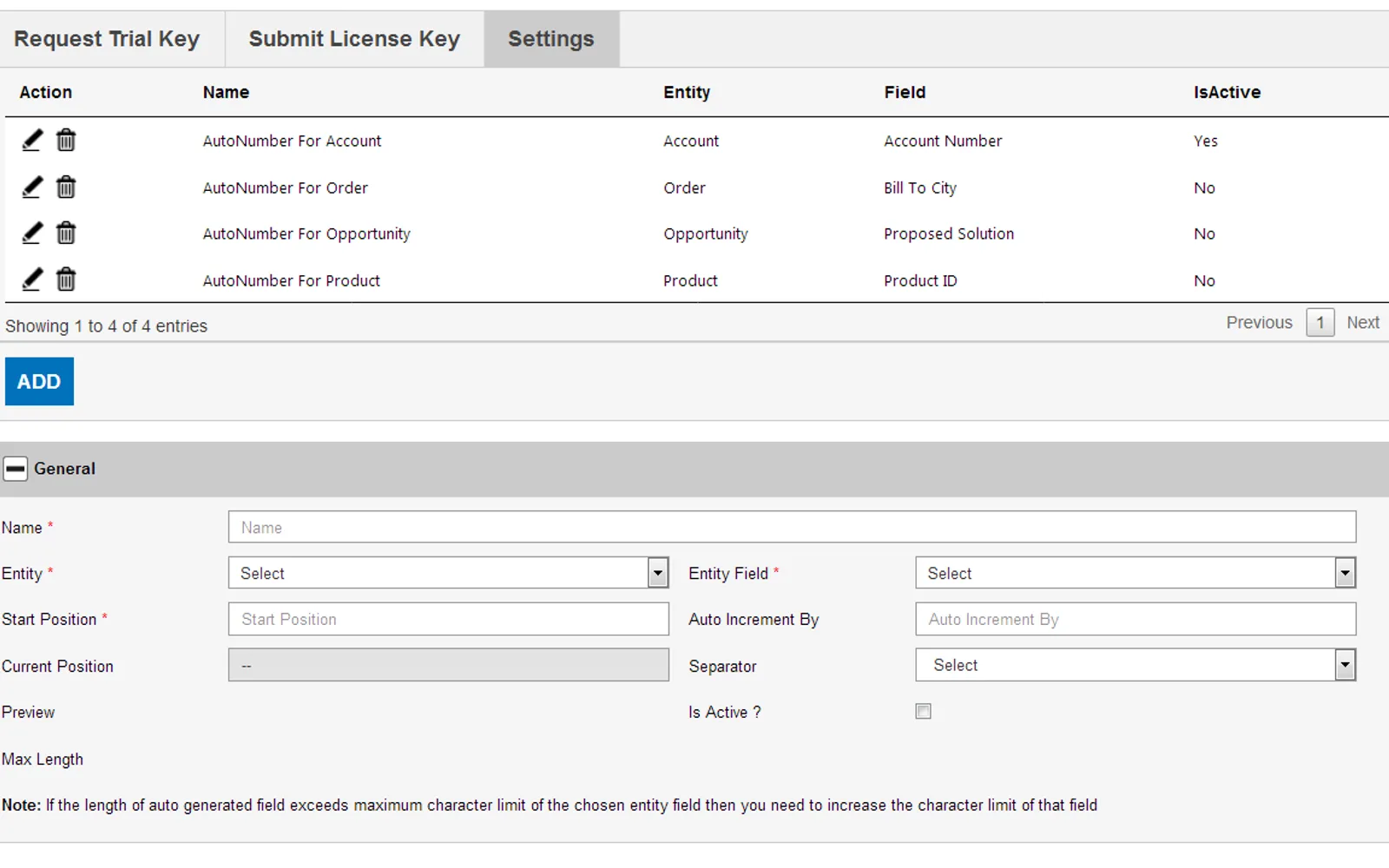Click the blue ADD button
The image size is (1389, 868).
39,381
